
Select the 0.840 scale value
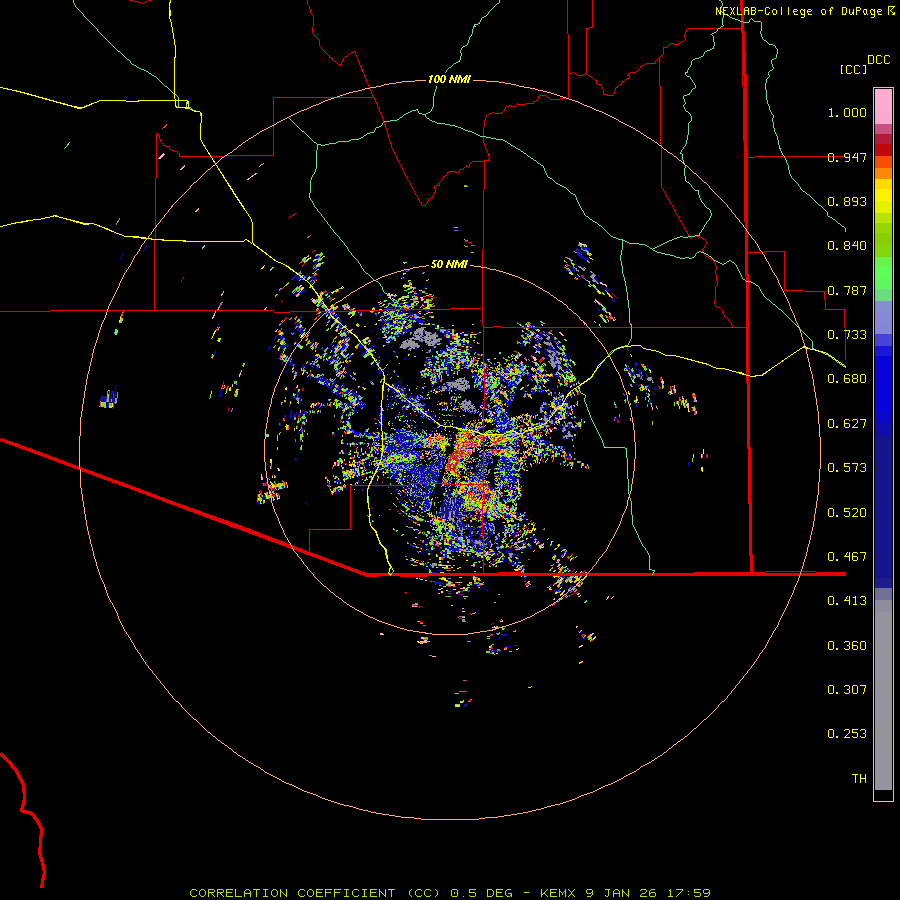[x=847, y=246]
